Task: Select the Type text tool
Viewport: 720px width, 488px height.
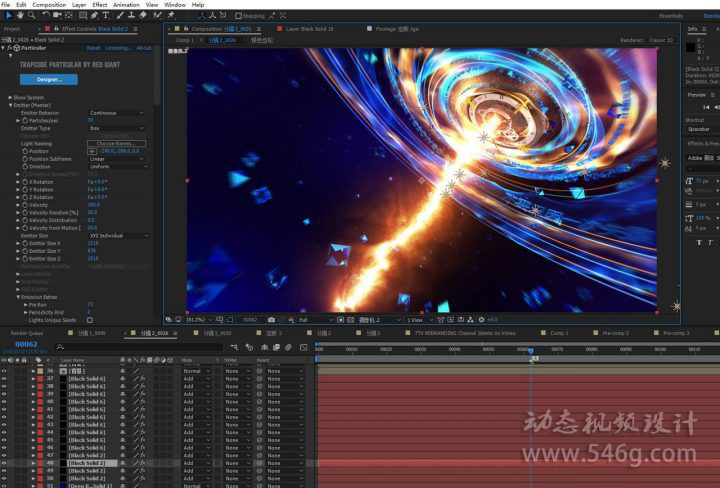Action: 106,15
